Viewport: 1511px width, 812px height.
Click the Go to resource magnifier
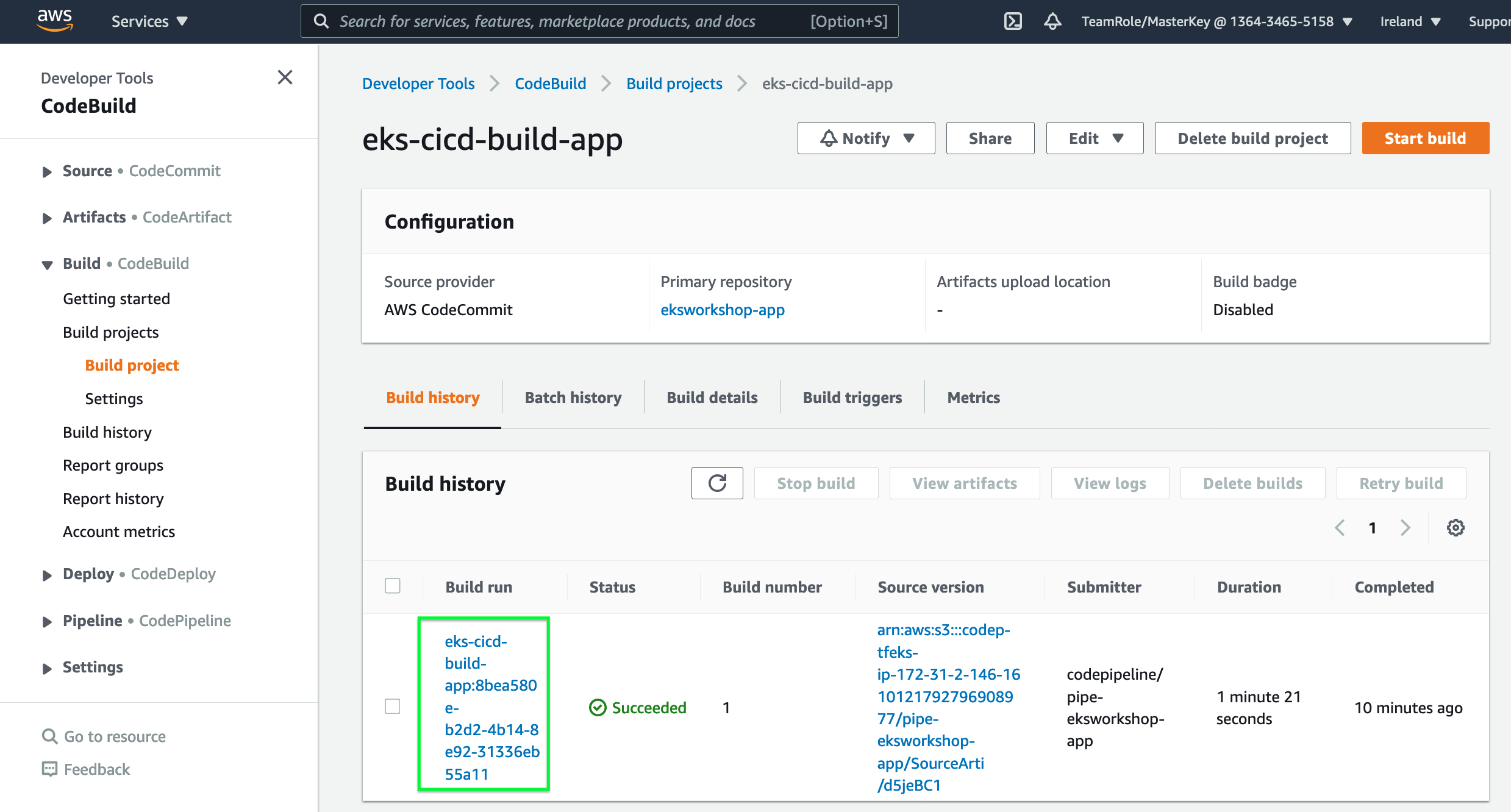49,736
